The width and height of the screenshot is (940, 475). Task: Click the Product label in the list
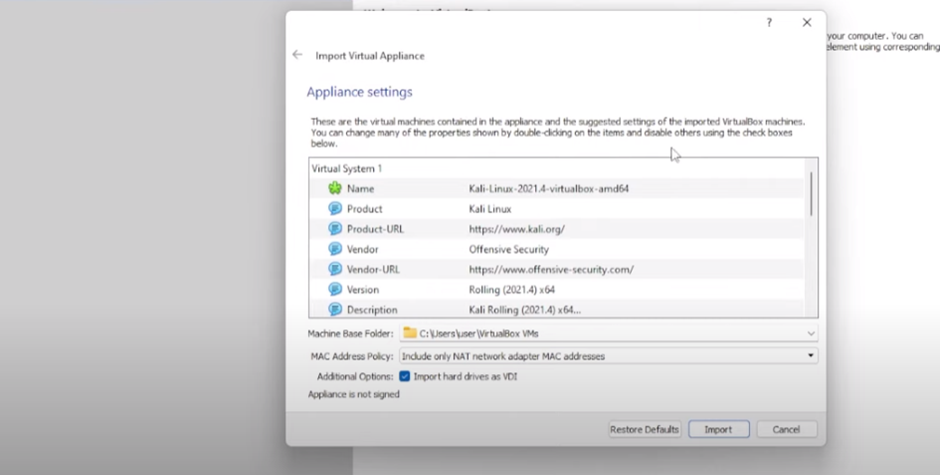click(364, 209)
